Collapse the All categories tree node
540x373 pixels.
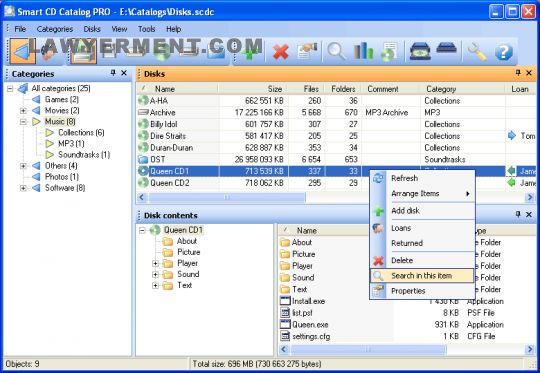[x=10, y=89]
